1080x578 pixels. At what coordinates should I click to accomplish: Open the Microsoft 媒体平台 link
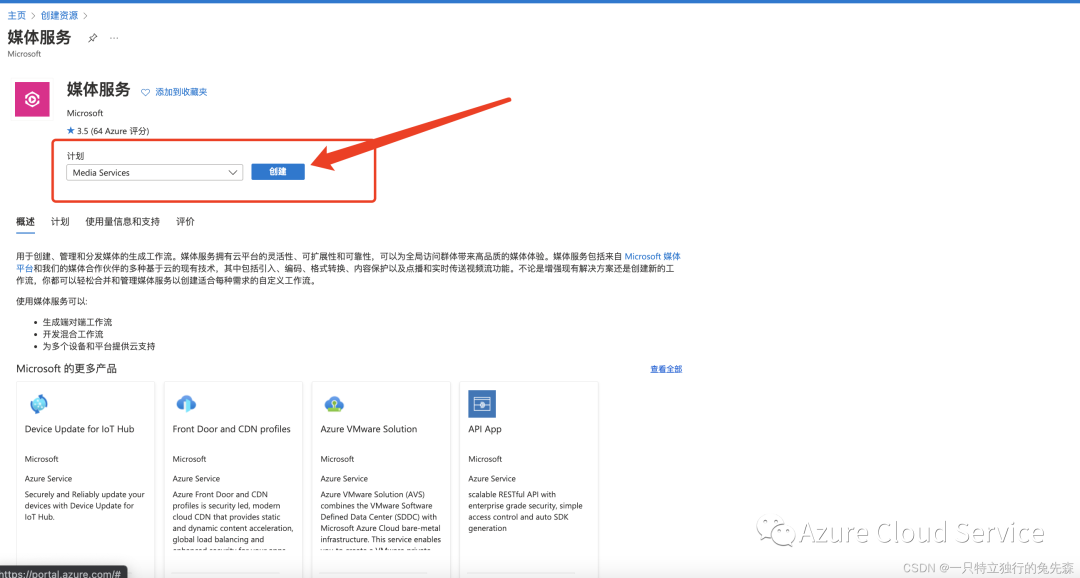coord(652,256)
